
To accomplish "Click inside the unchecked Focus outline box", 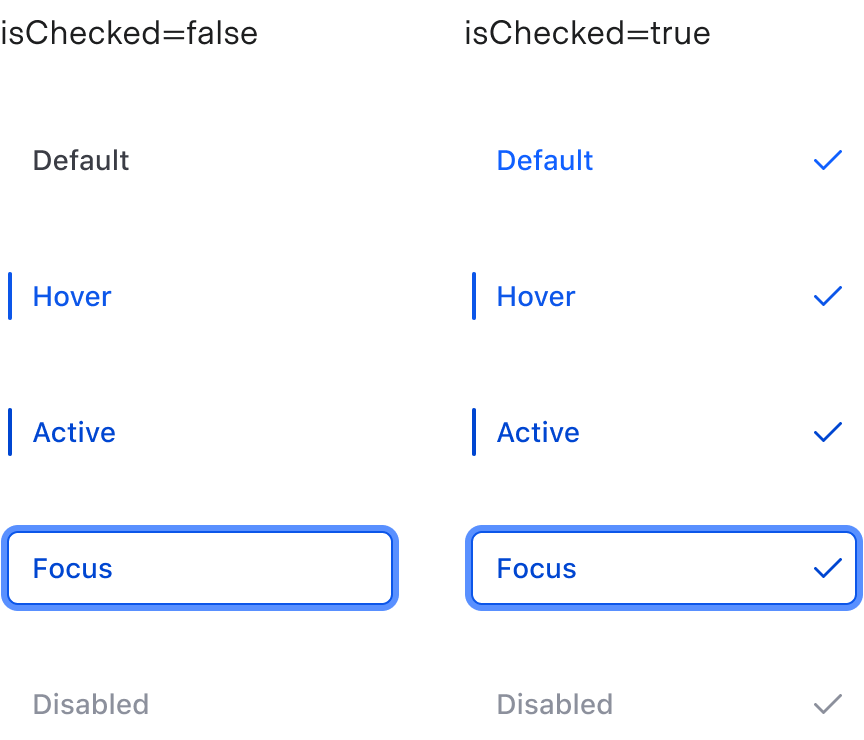I will click(200, 568).
